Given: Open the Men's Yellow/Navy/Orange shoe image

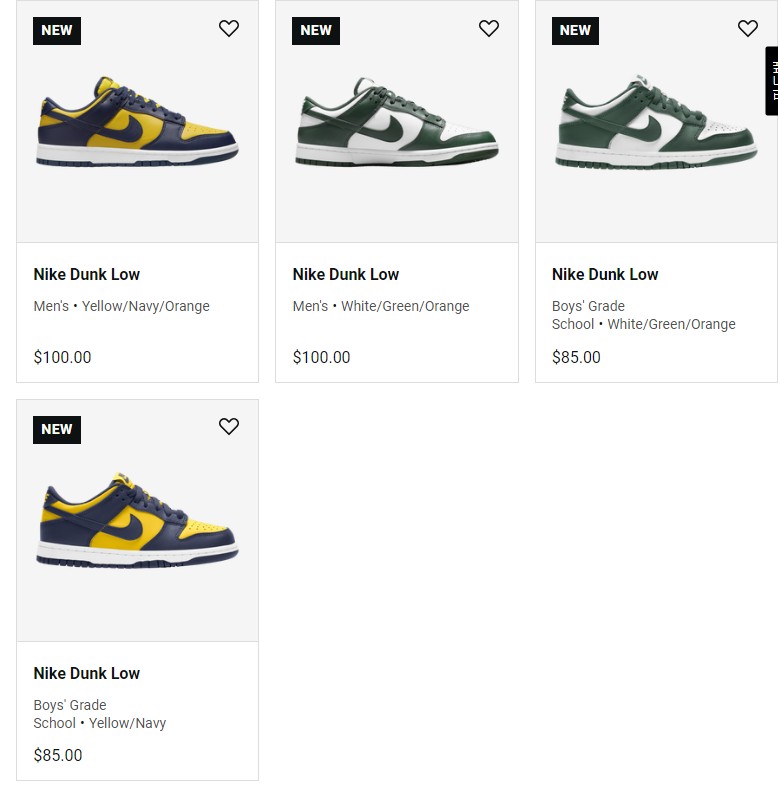Looking at the screenshot, I should click(x=137, y=122).
